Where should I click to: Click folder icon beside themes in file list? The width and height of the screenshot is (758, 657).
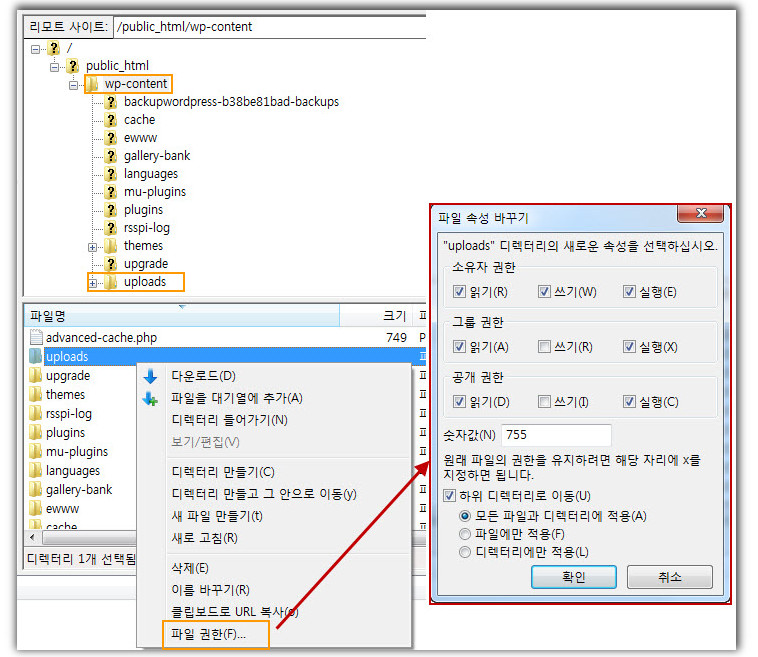coord(35,394)
